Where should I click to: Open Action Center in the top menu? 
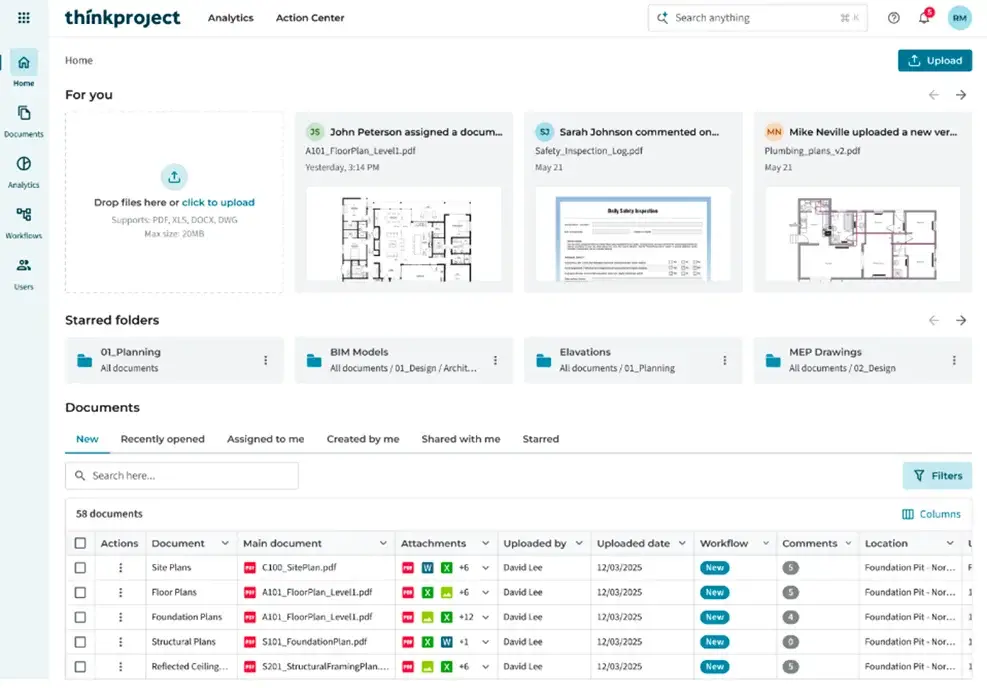pyautogui.click(x=310, y=18)
